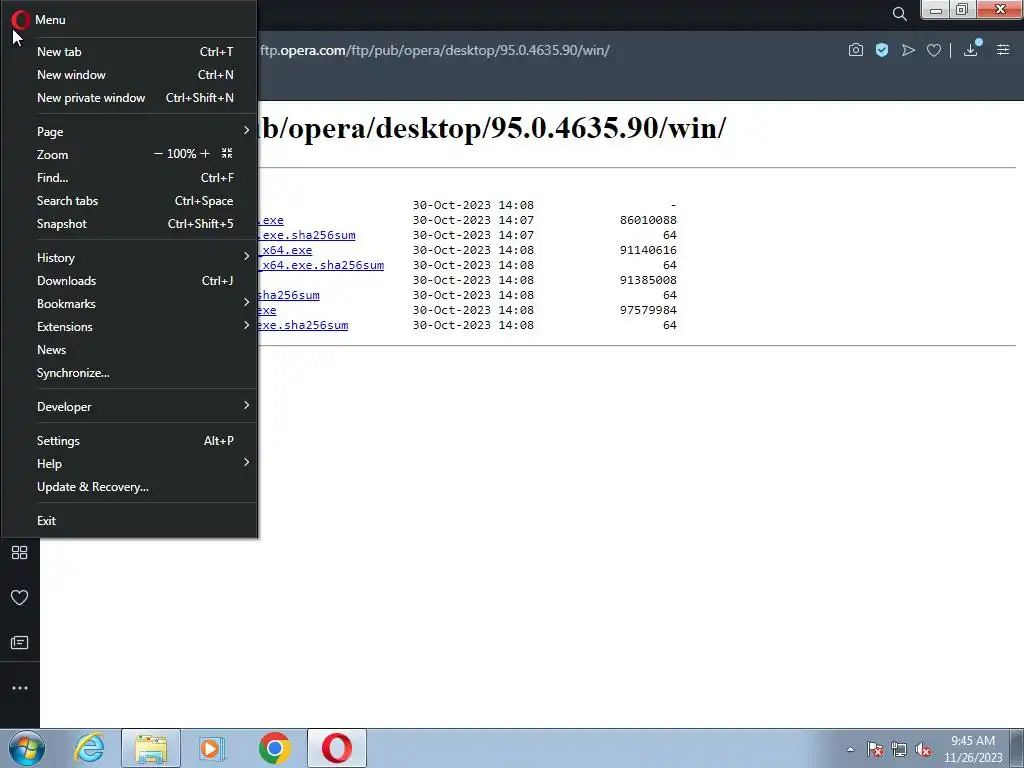Click file size value 91385008

point(648,280)
